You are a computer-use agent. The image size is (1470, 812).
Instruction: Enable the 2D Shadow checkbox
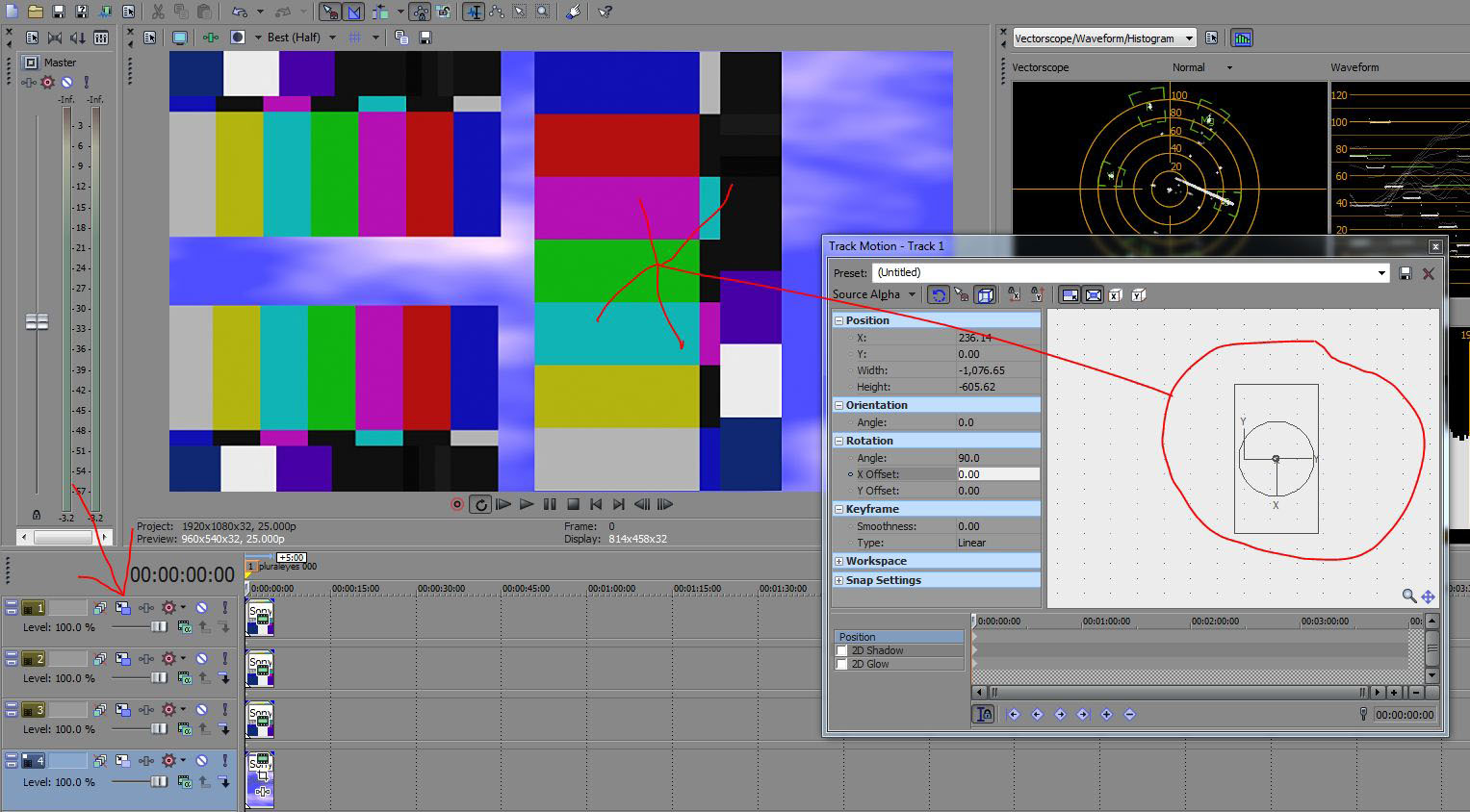(x=842, y=651)
